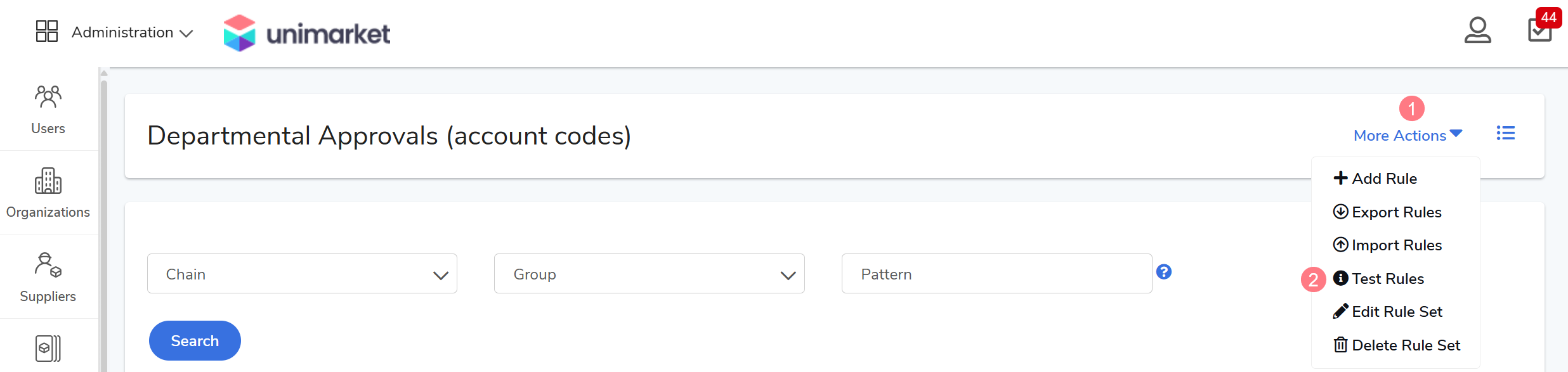
Task: Choose Export Rules menu item
Action: point(1395,212)
